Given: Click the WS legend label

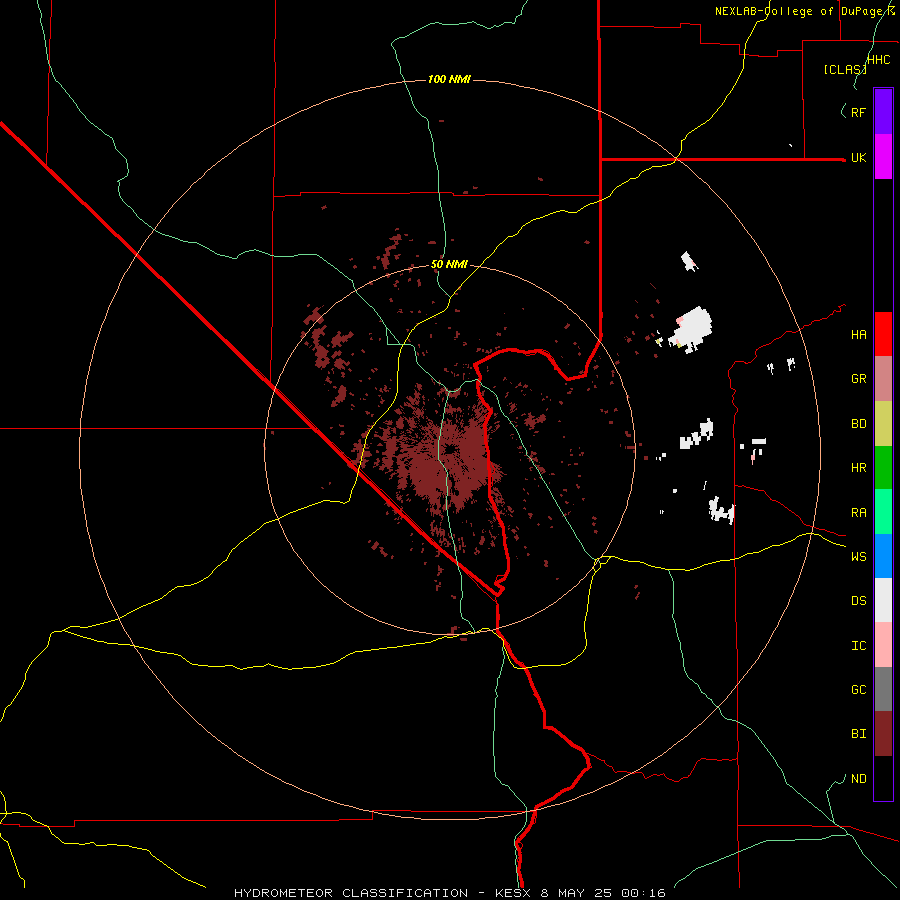Looking at the screenshot, I should [x=858, y=557].
